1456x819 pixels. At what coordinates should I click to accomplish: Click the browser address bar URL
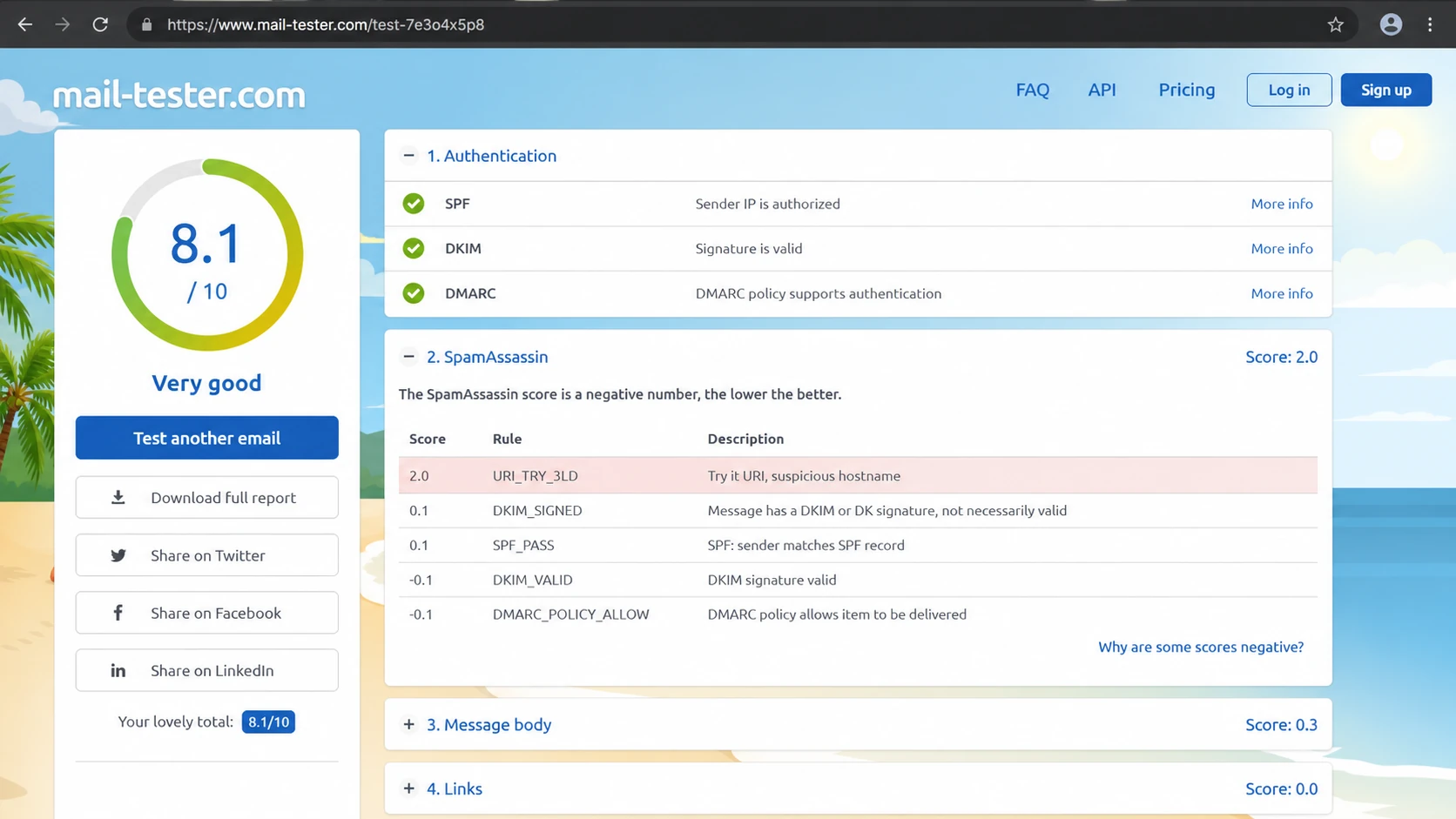(326, 24)
